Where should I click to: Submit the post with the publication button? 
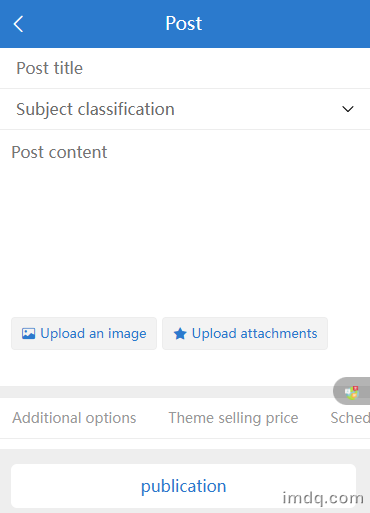[184, 486]
